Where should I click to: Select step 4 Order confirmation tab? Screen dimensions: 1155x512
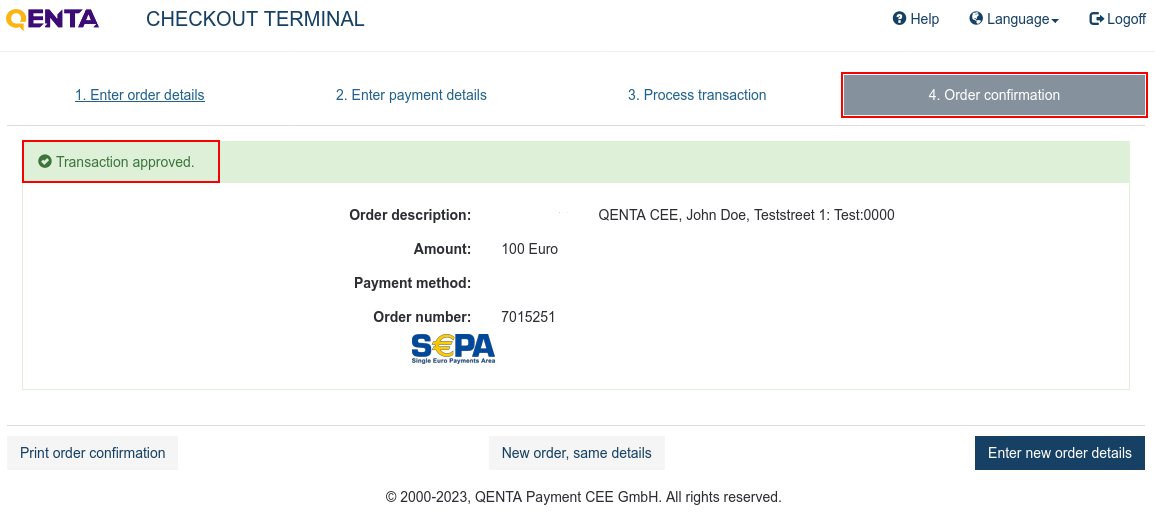pos(994,95)
